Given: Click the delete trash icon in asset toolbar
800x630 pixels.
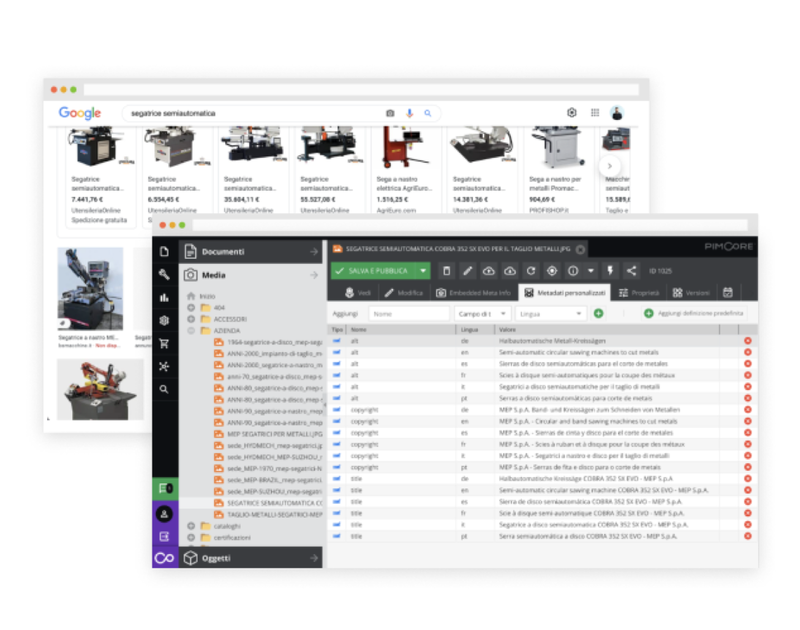Looking at the screenshot, I should click(446, 271).
